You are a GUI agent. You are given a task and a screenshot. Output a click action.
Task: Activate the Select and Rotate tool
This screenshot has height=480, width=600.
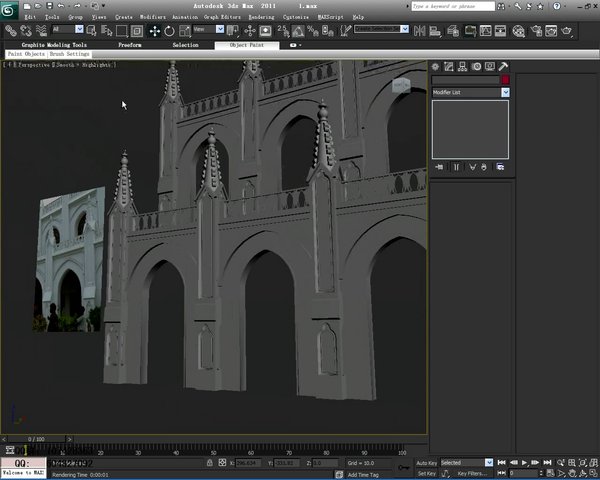click(x=169, y=31)
